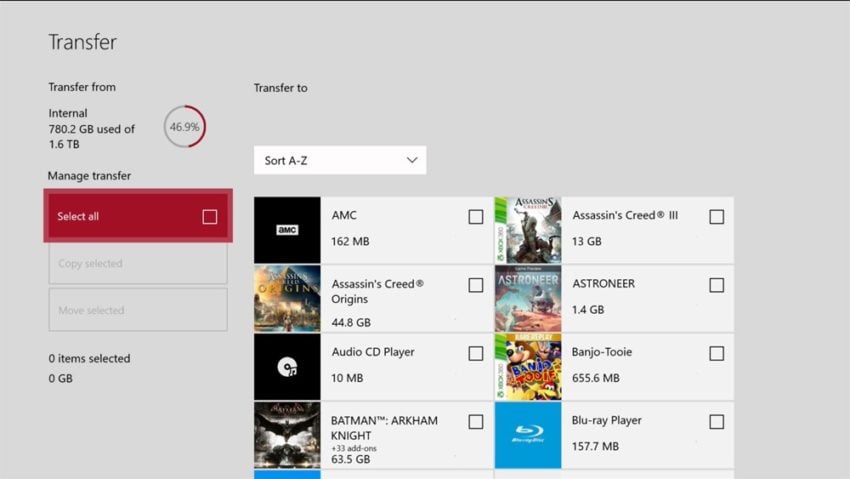Click the Blu-ray Player logo icon
This screenshot has height=479, width=850.
point(528,435)
